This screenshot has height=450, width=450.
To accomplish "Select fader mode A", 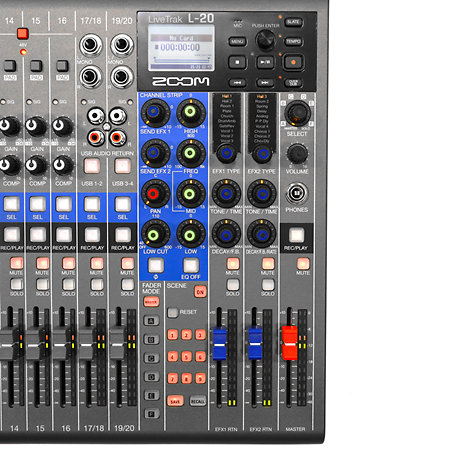I will (x=151, y=321).
